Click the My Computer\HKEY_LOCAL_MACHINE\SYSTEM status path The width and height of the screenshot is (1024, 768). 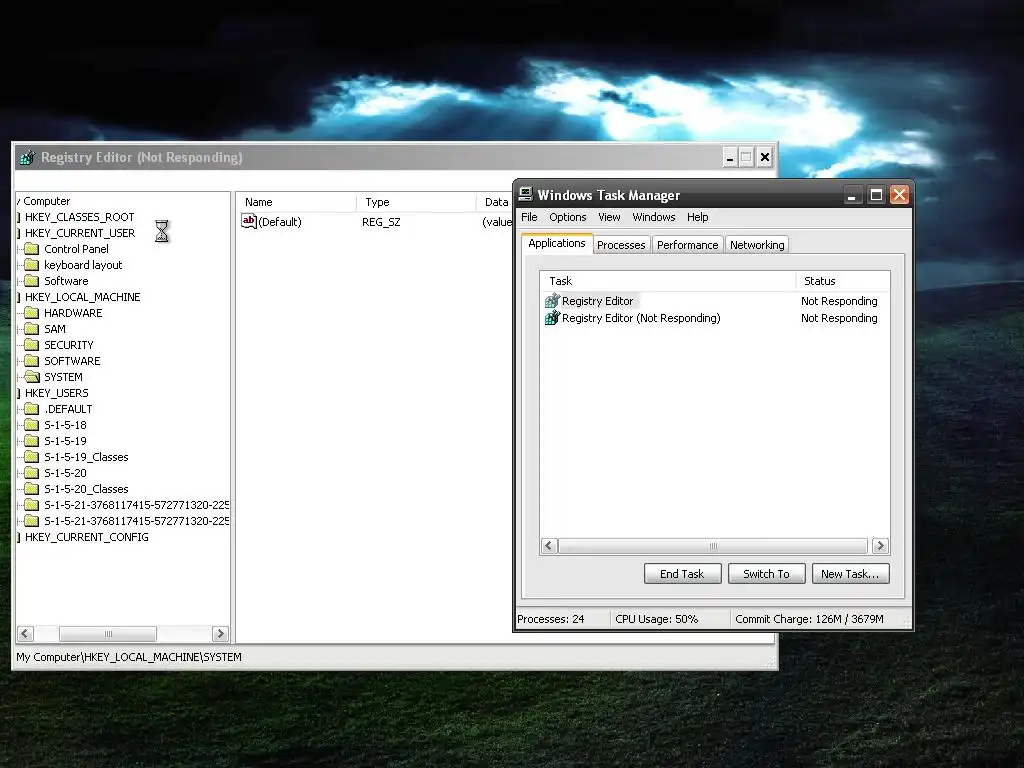click(129, 657)
